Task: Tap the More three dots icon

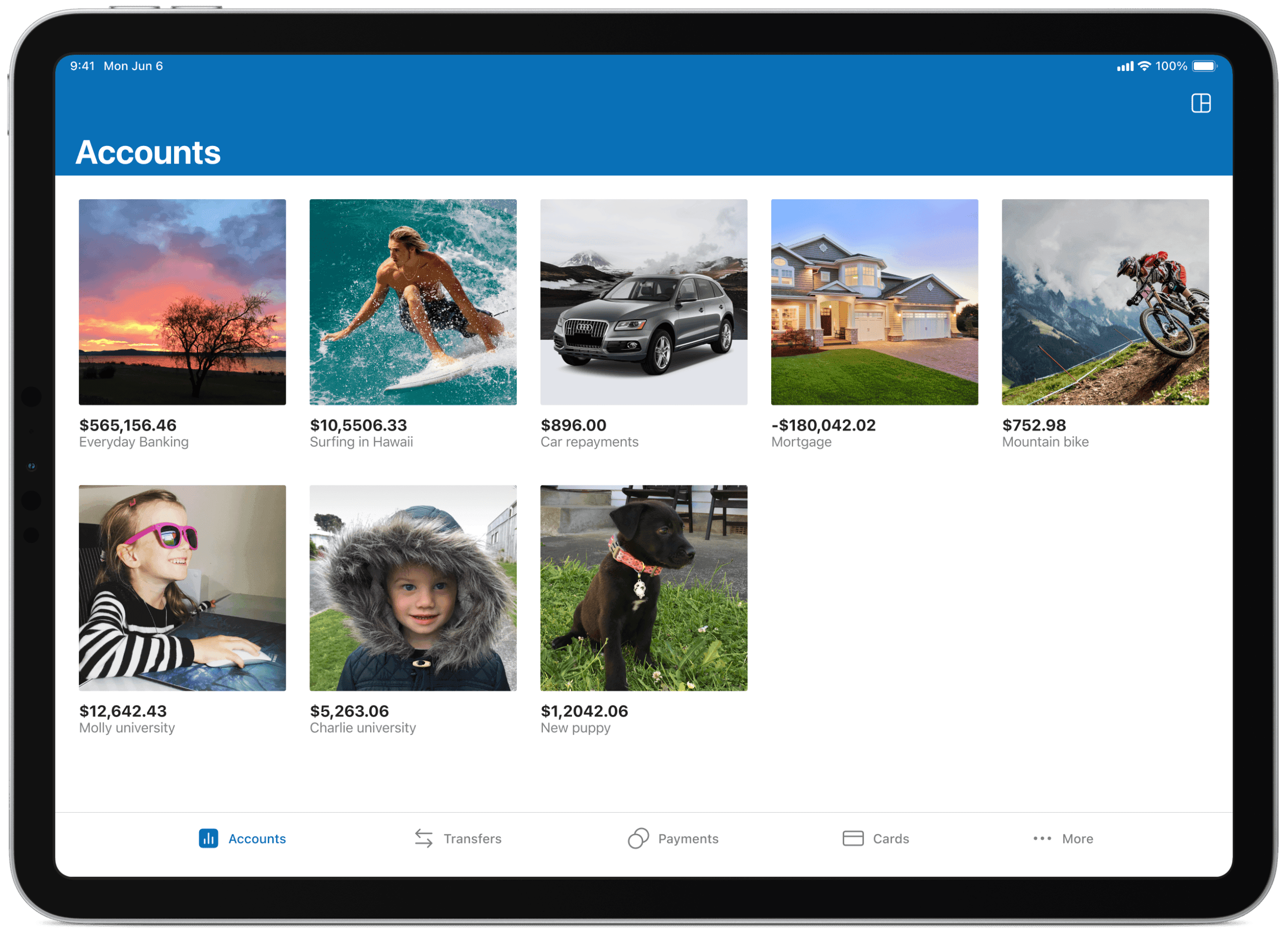Action: [1042, 838]
